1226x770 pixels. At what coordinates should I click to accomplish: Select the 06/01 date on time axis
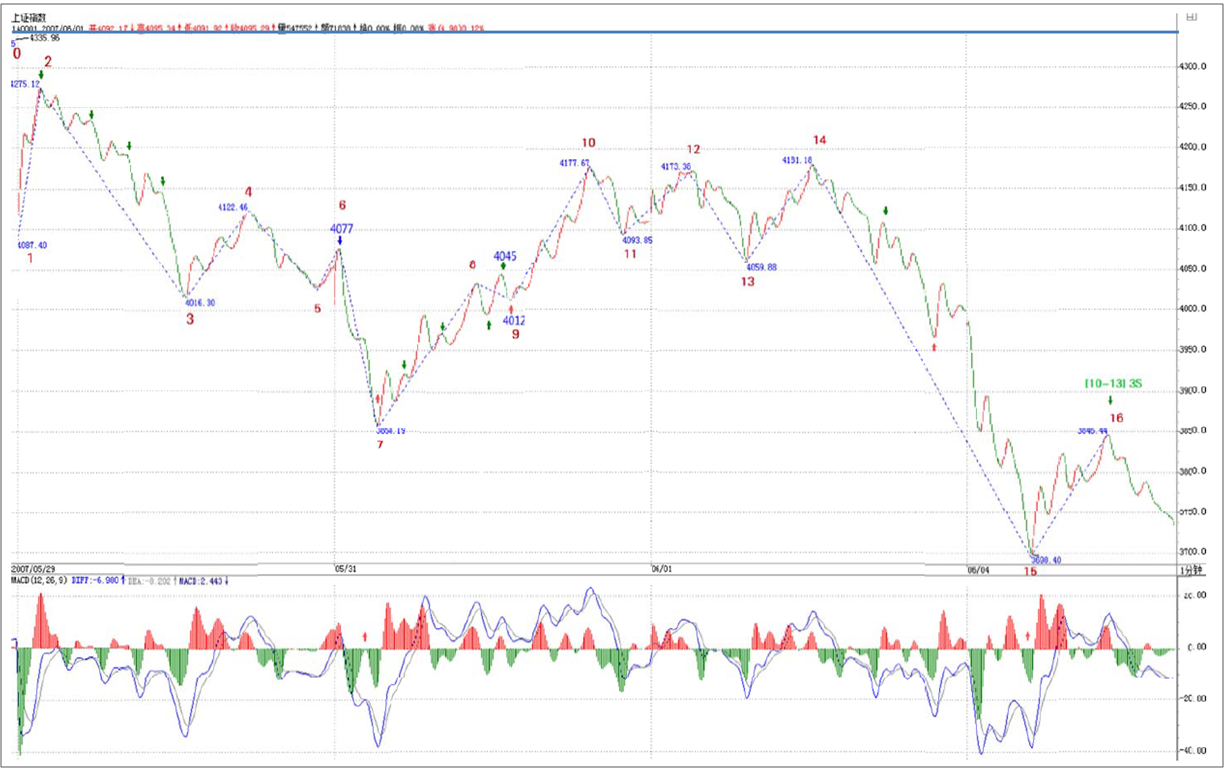(x=662, y=568)
